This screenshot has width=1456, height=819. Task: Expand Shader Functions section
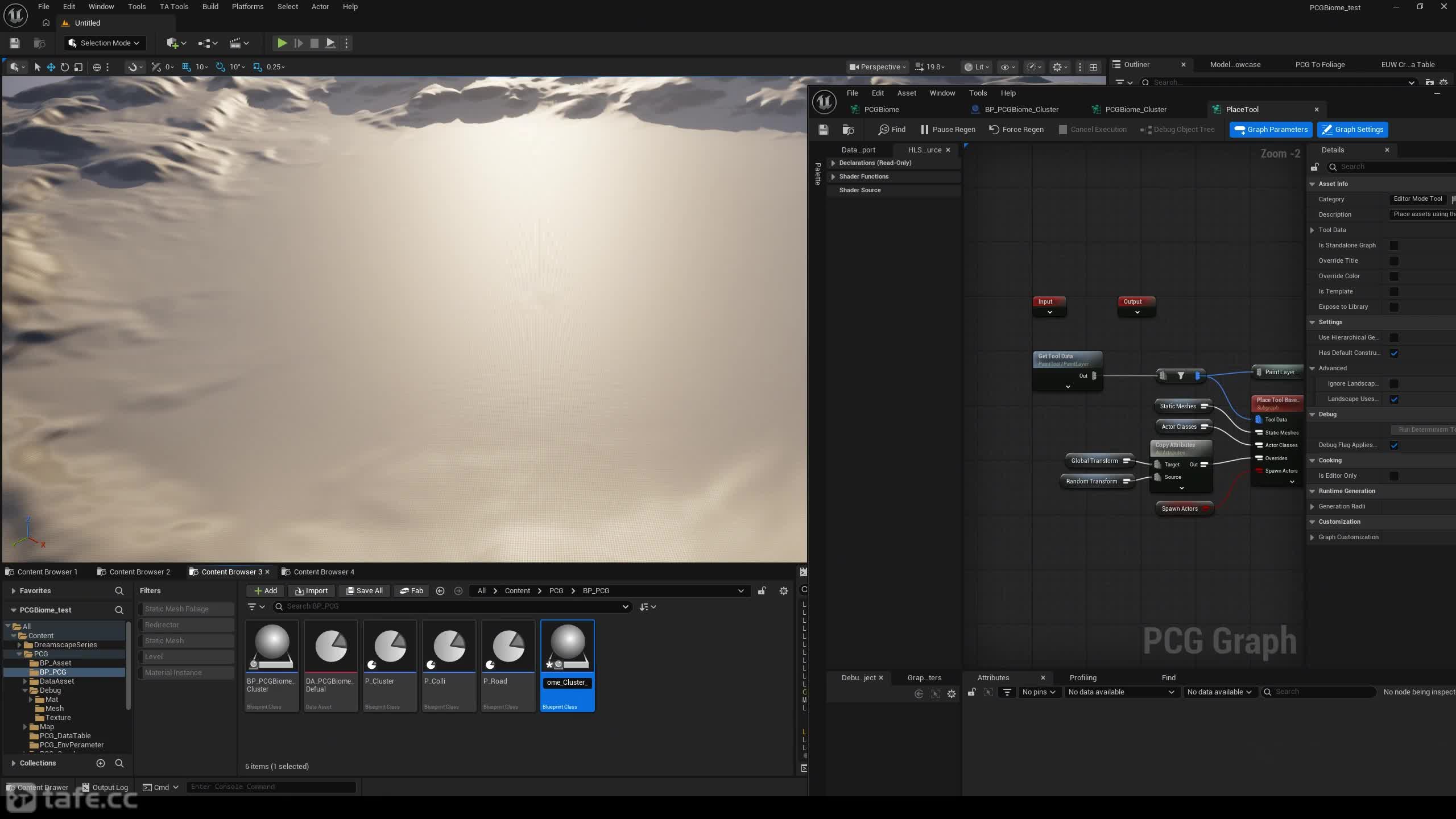coord(833,177)
